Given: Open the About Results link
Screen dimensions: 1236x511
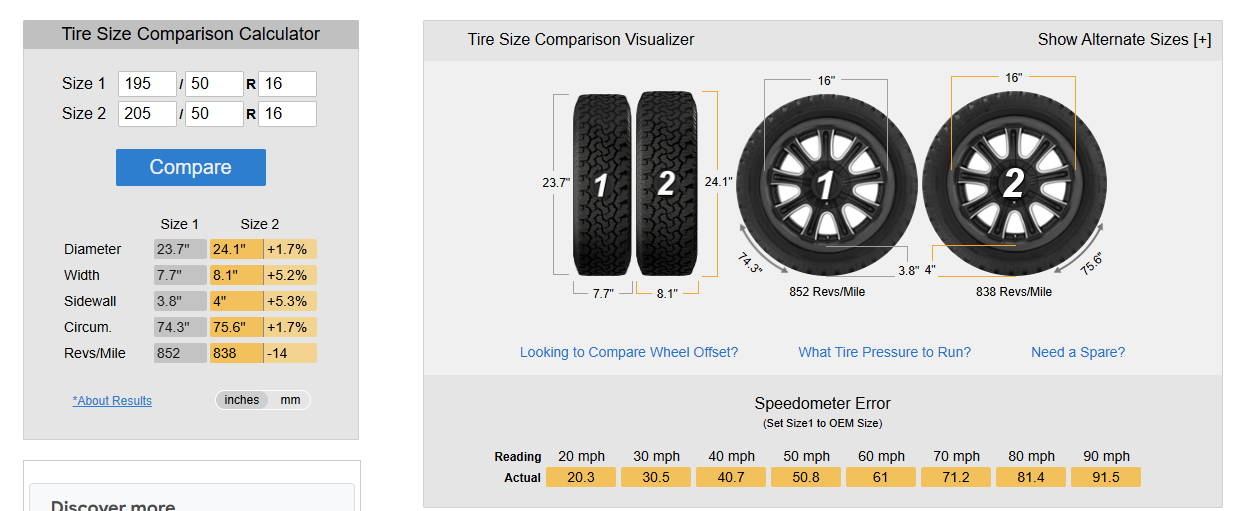Looking at the screenshot, I should pos(112,401).
